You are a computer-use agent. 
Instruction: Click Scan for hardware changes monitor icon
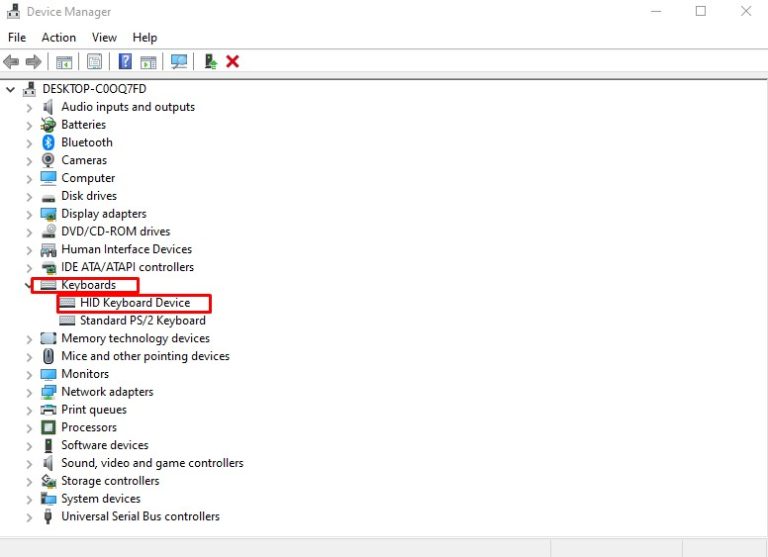pos(179,62)
